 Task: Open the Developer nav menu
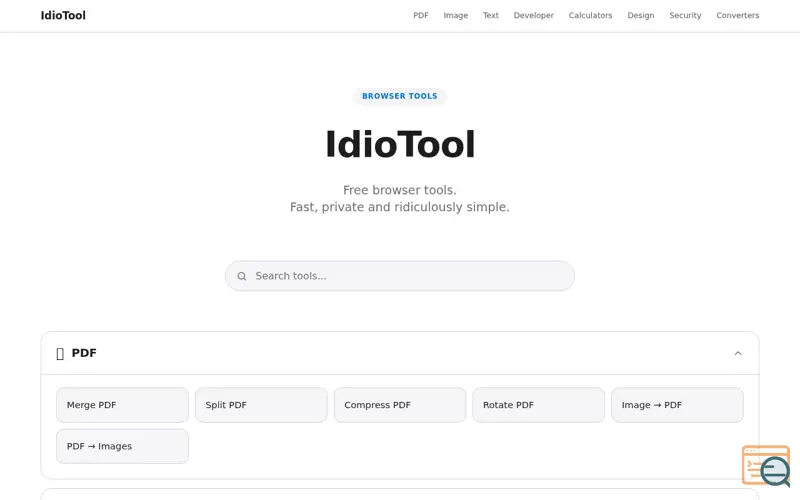(534, 15)
